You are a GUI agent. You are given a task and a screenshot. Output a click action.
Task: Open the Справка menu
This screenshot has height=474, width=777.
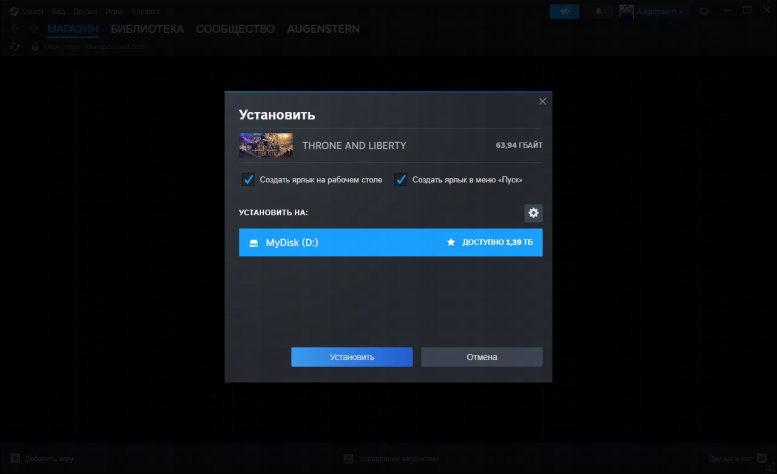pos(145,11)
